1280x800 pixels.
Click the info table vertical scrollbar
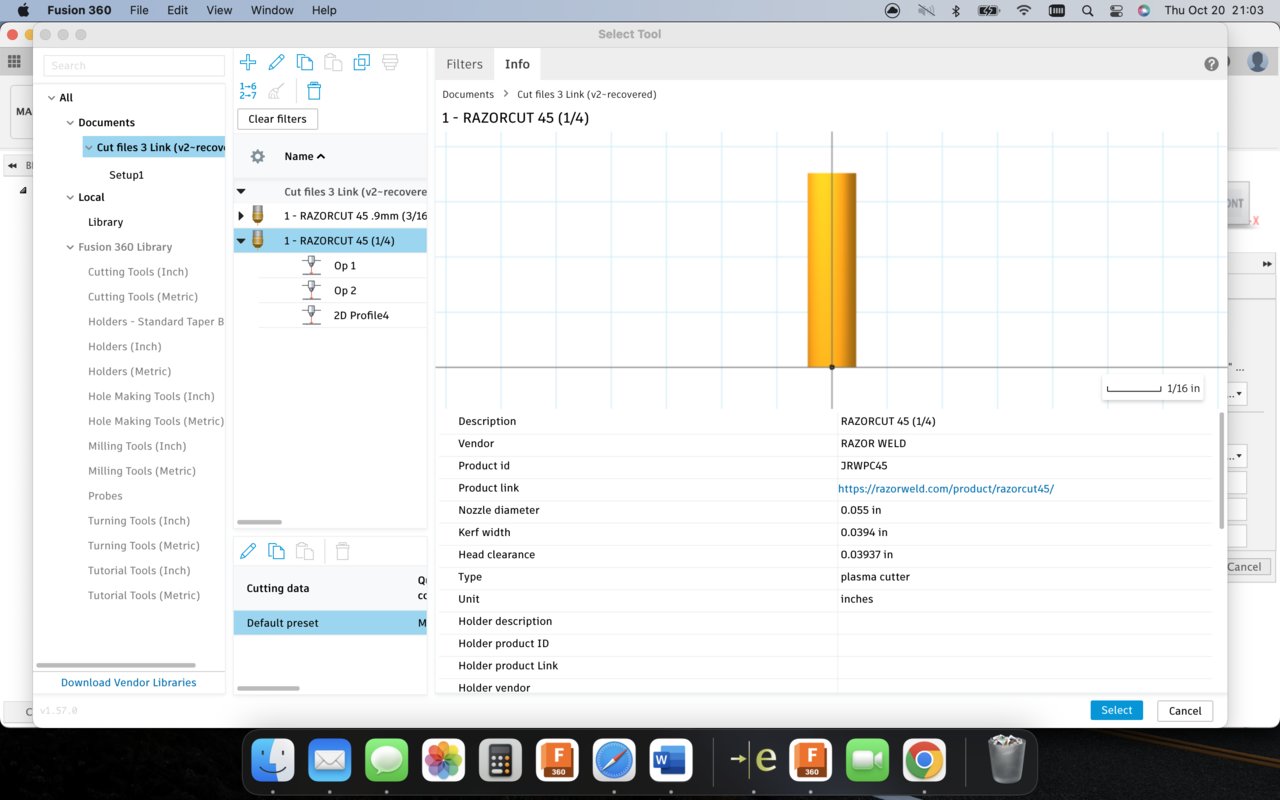(1220, 470)
